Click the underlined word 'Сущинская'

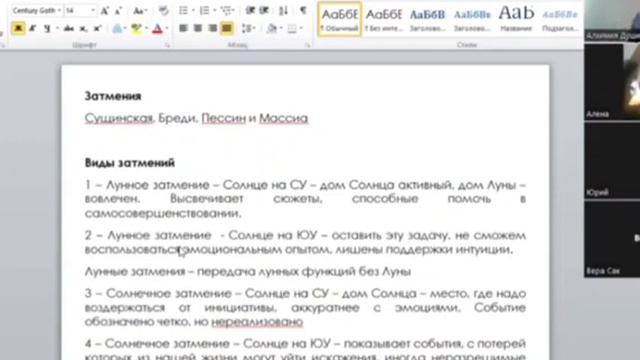coord(119,118)
